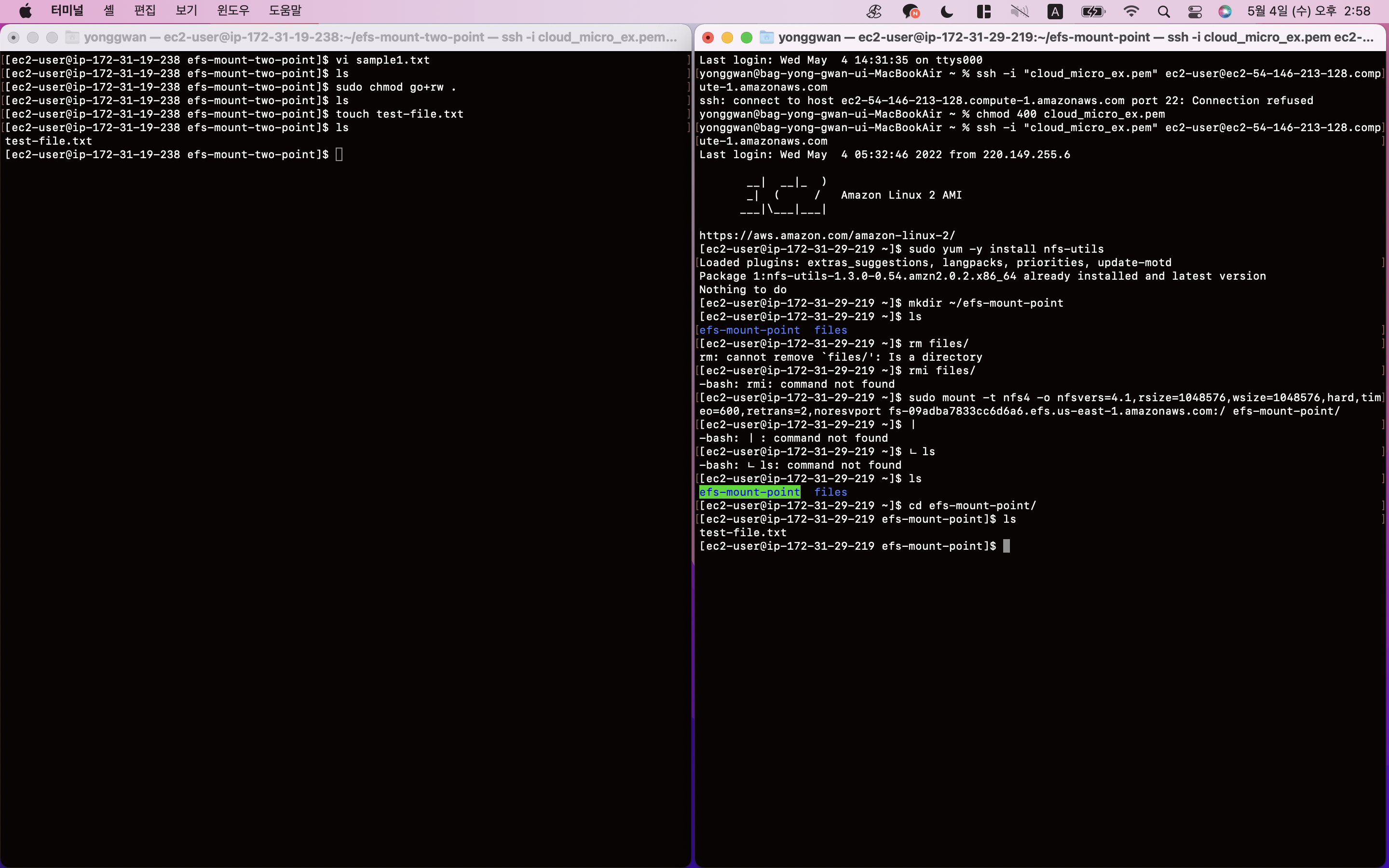Click 'sudo yum -y install nfs-utils' command

[1006, 249]
